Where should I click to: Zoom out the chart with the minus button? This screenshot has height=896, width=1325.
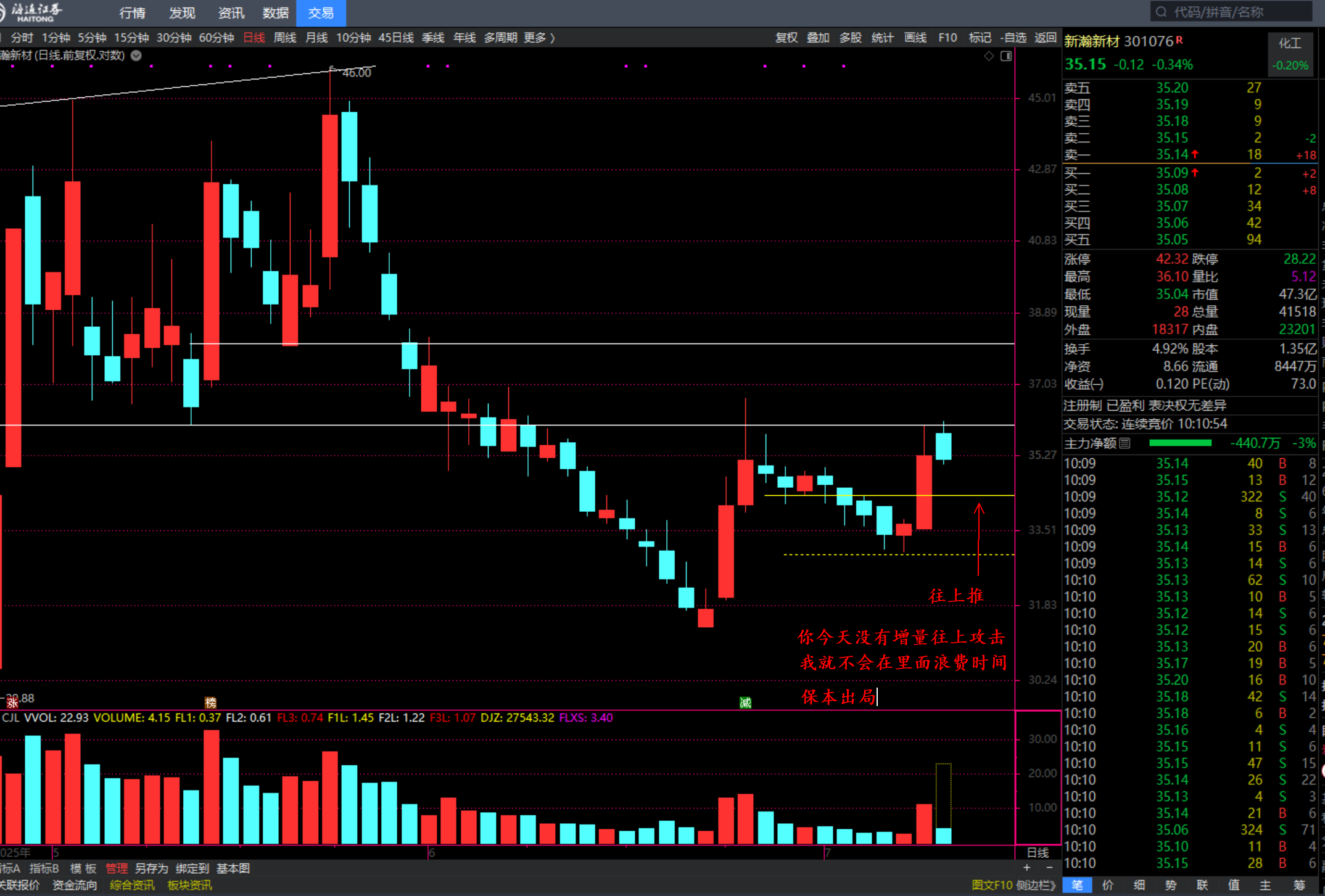click(x=1049, y=868)
